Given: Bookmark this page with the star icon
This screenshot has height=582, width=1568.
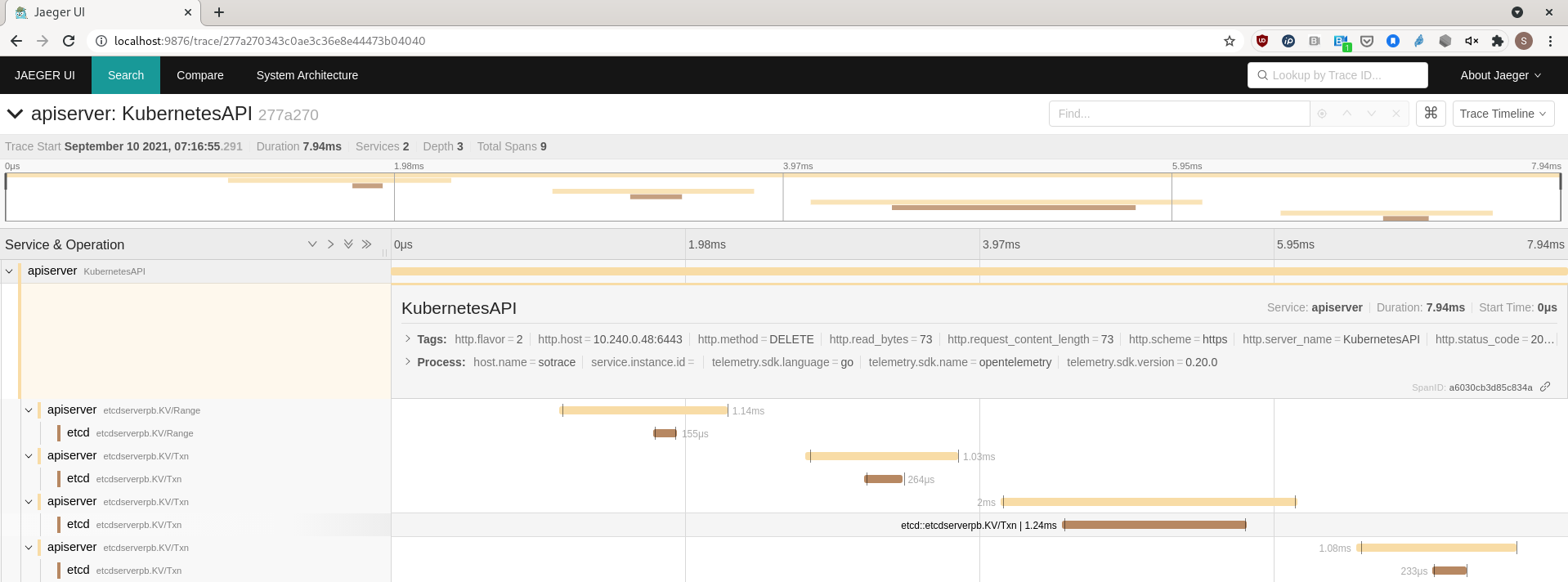Looking at the screenshot, I should (1230, 41).
